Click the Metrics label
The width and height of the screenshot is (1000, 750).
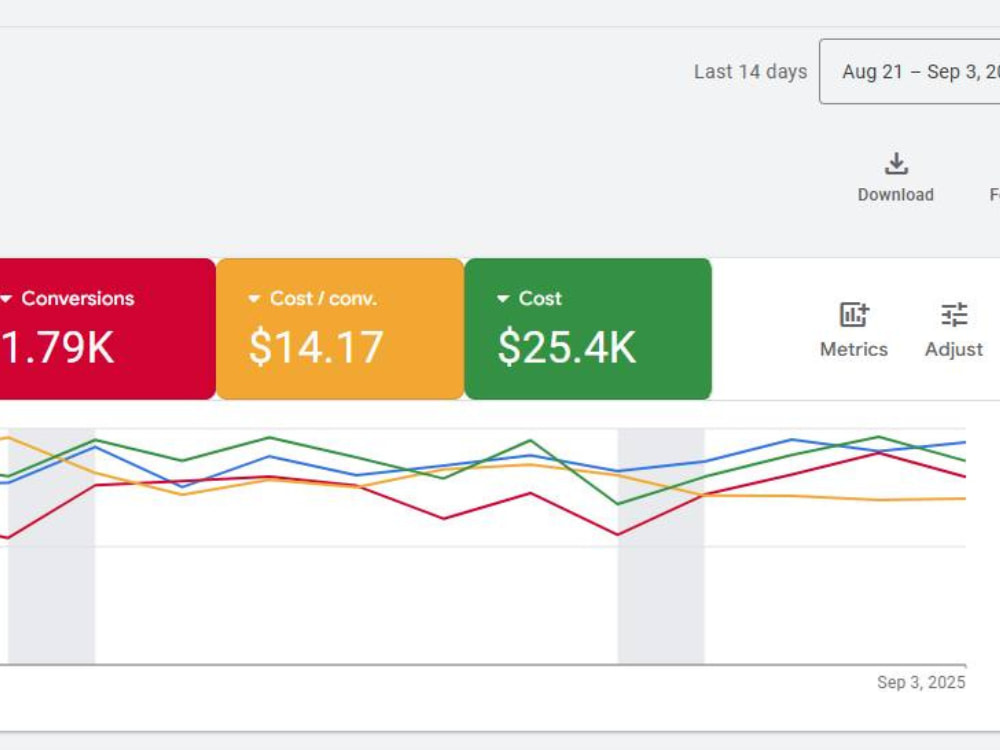(x=854, y=349)
